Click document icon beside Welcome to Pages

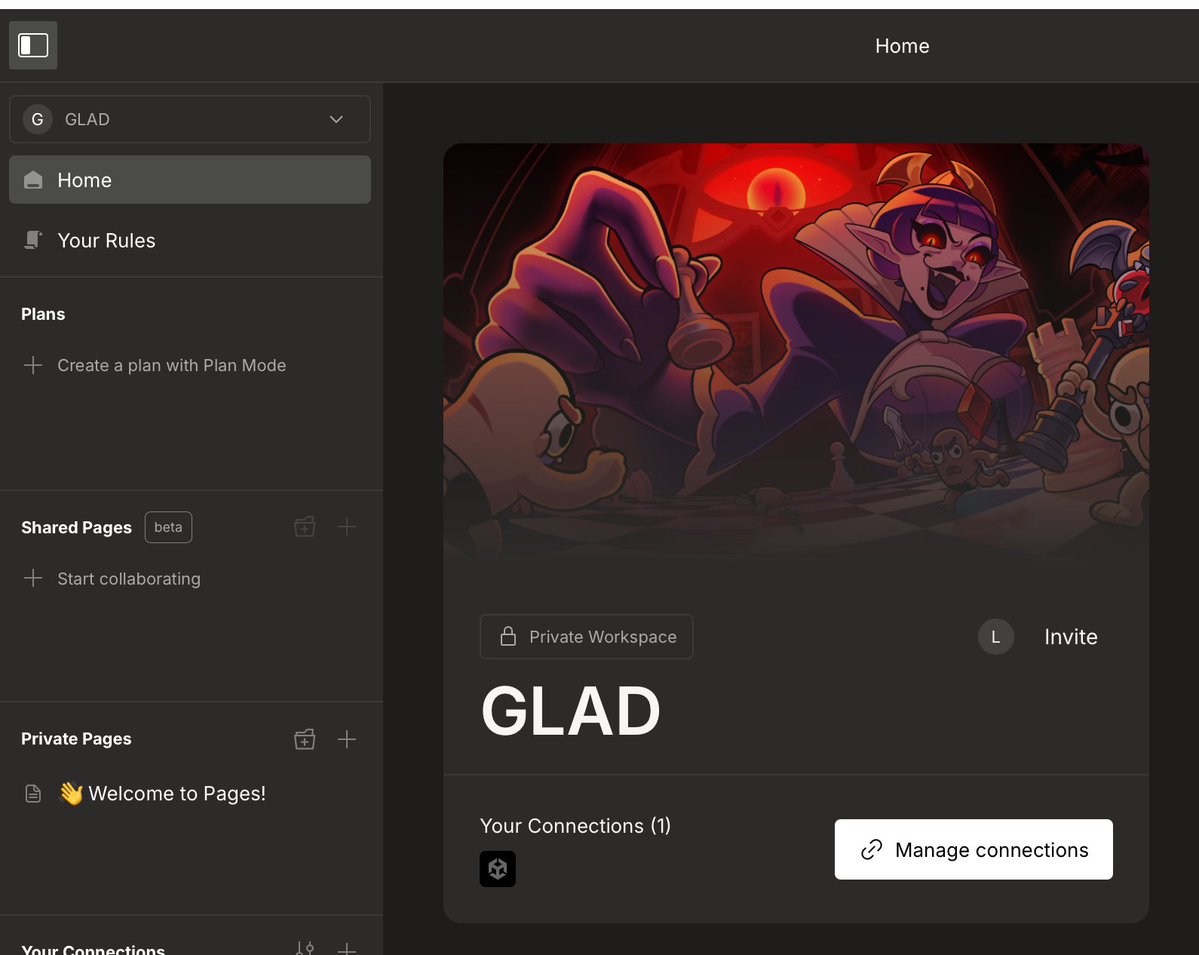[x=33, y=794]
